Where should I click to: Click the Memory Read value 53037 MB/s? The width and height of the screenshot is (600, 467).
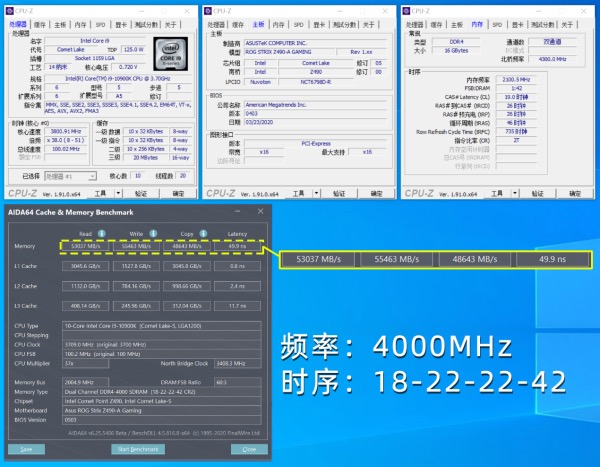coord(85,246)
